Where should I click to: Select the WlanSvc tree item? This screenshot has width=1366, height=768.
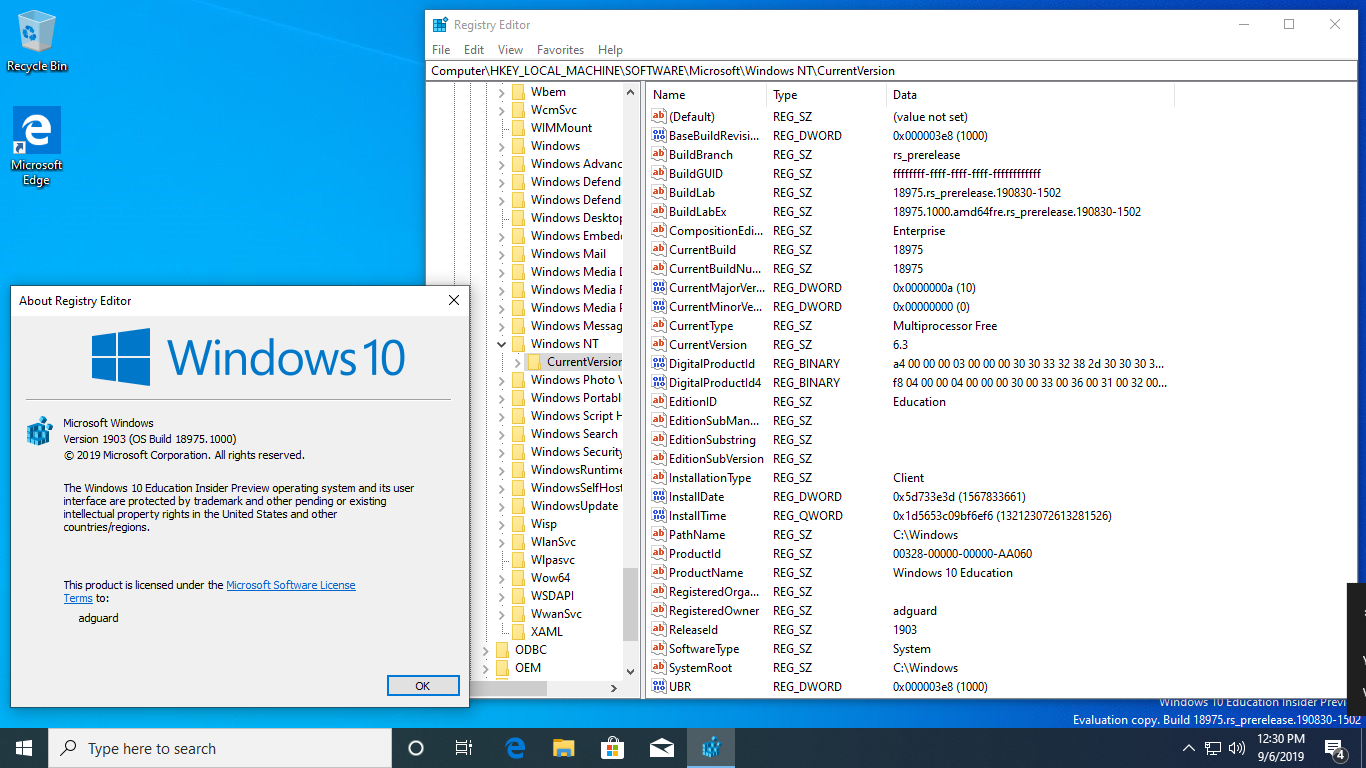click(x=554, y=541)
